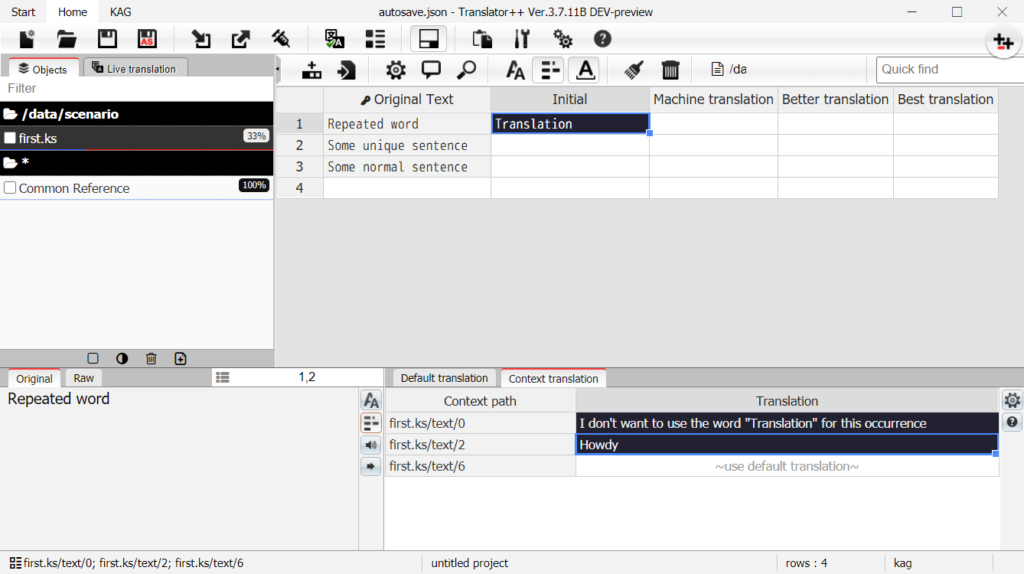
Task: Click the comment speech bubble icon
Action: [431, 70]
